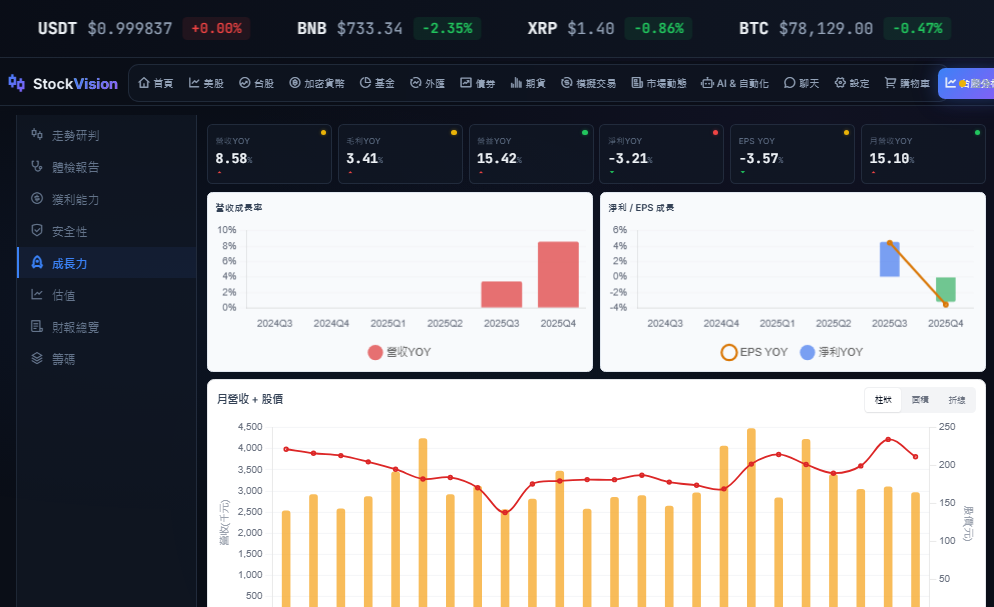Click the 2025Q4 red revenue growth bar
Image resolution: width=994 pixels, height=607 pixels.
(x=558, y=274)
